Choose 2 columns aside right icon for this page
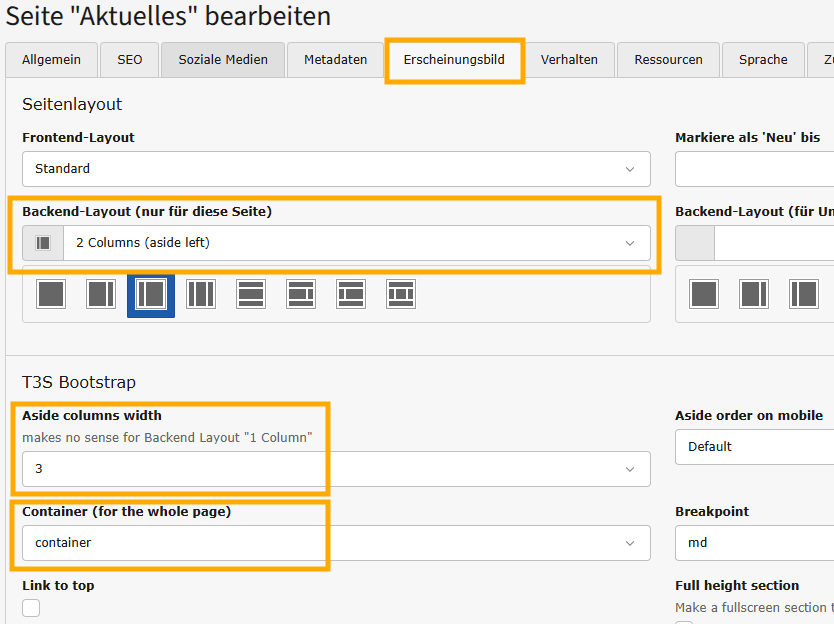The image size is (834, 624). (x=101, y=294)
